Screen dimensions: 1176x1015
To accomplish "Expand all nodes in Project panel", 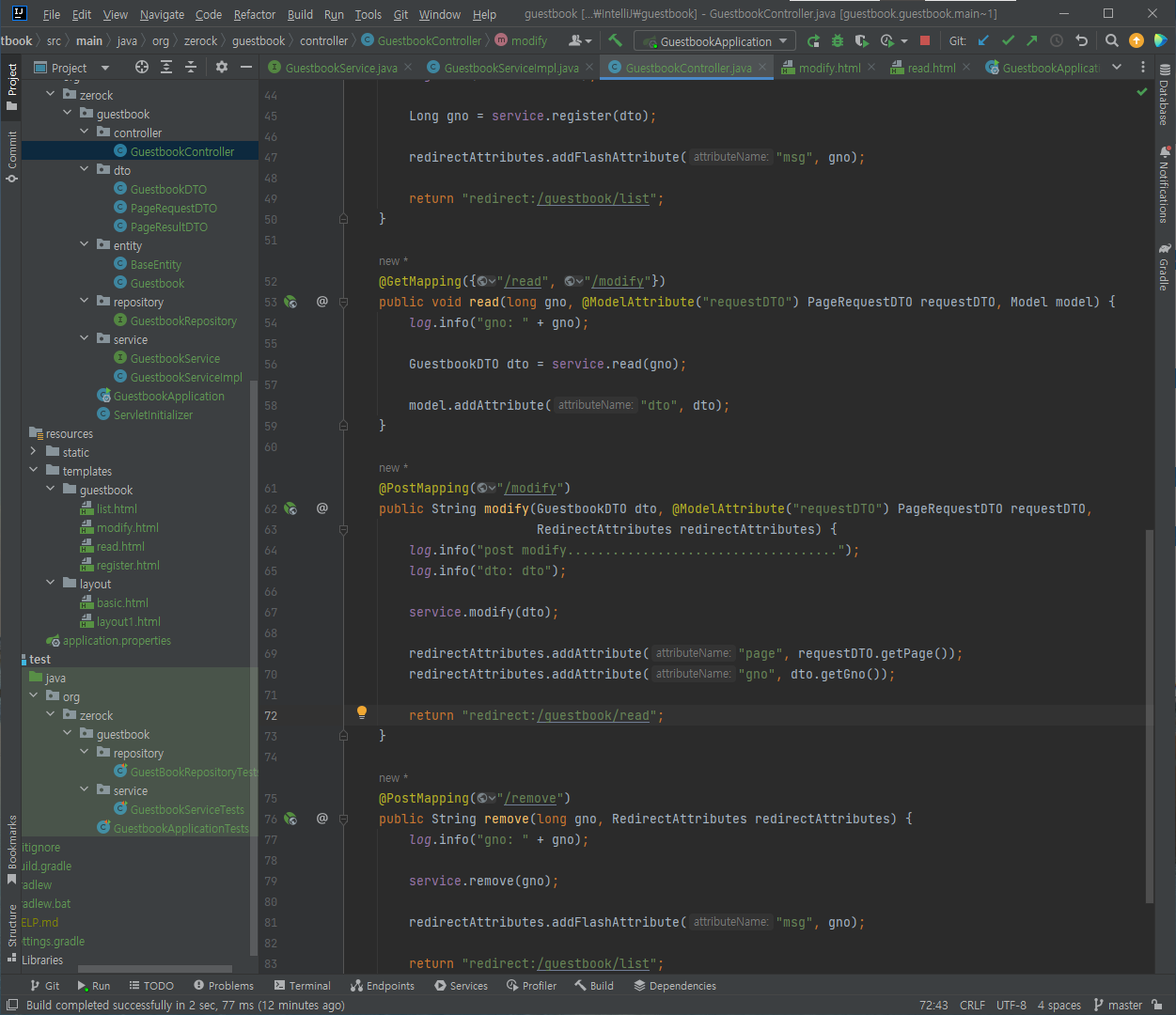I will click(x=166, y=67).
